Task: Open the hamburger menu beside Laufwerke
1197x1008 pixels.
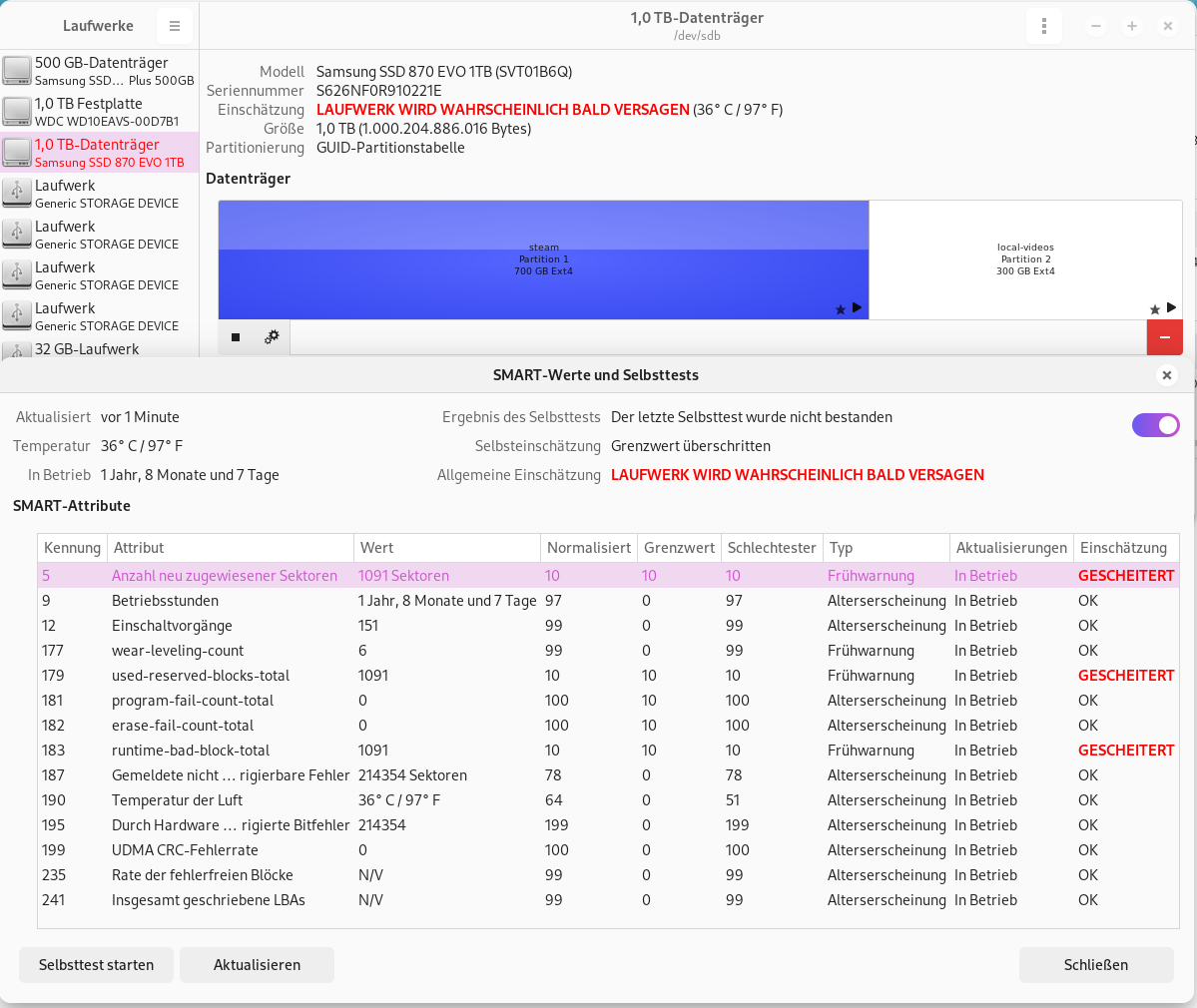Action: click(175, 26)
